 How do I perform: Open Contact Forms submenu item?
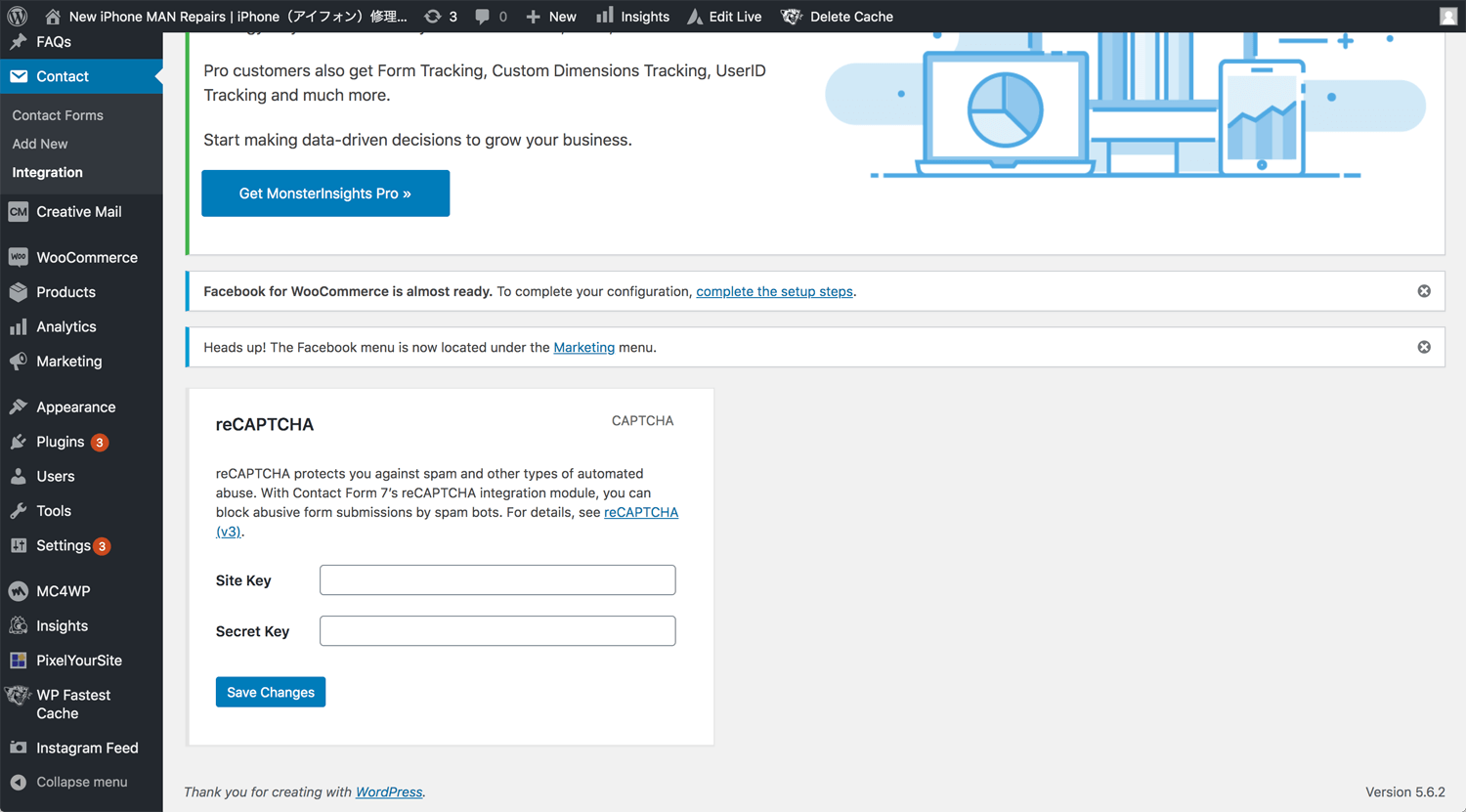(58, 115)
